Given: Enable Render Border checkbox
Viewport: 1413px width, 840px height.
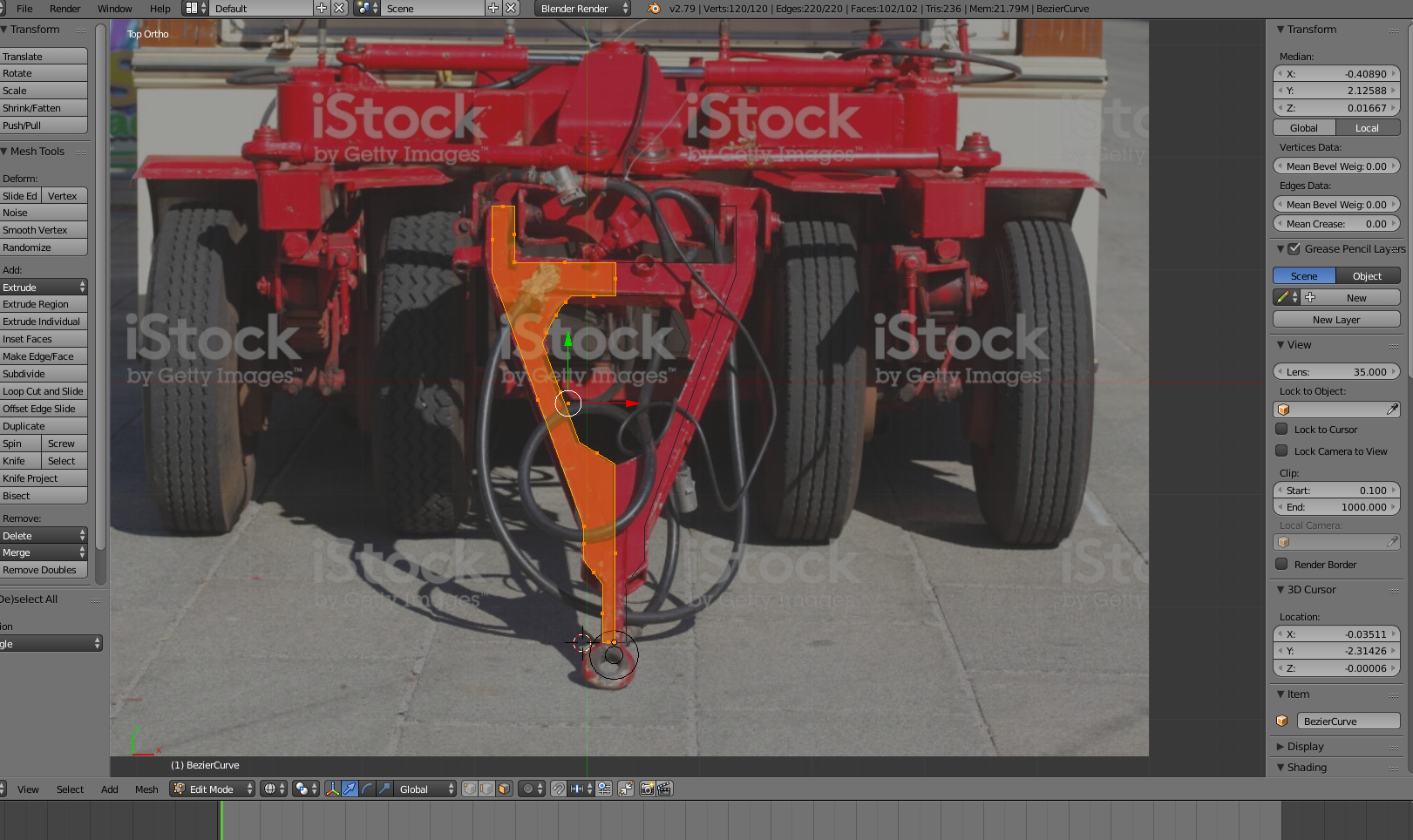Looking at the screenshot, I should pyautogui.click(x=1281, y=564).
